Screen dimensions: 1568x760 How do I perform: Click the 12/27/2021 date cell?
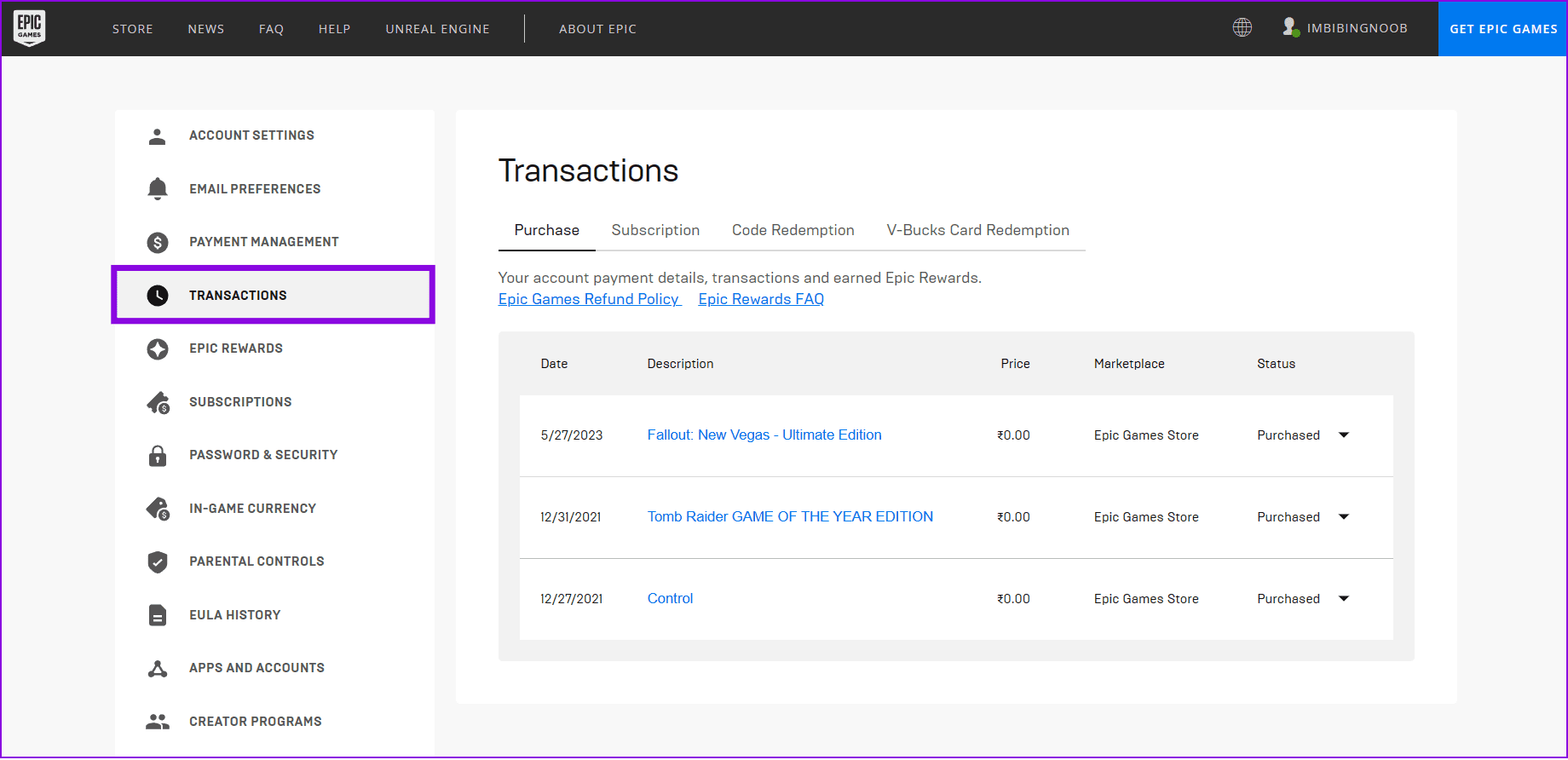coord(572,599)
